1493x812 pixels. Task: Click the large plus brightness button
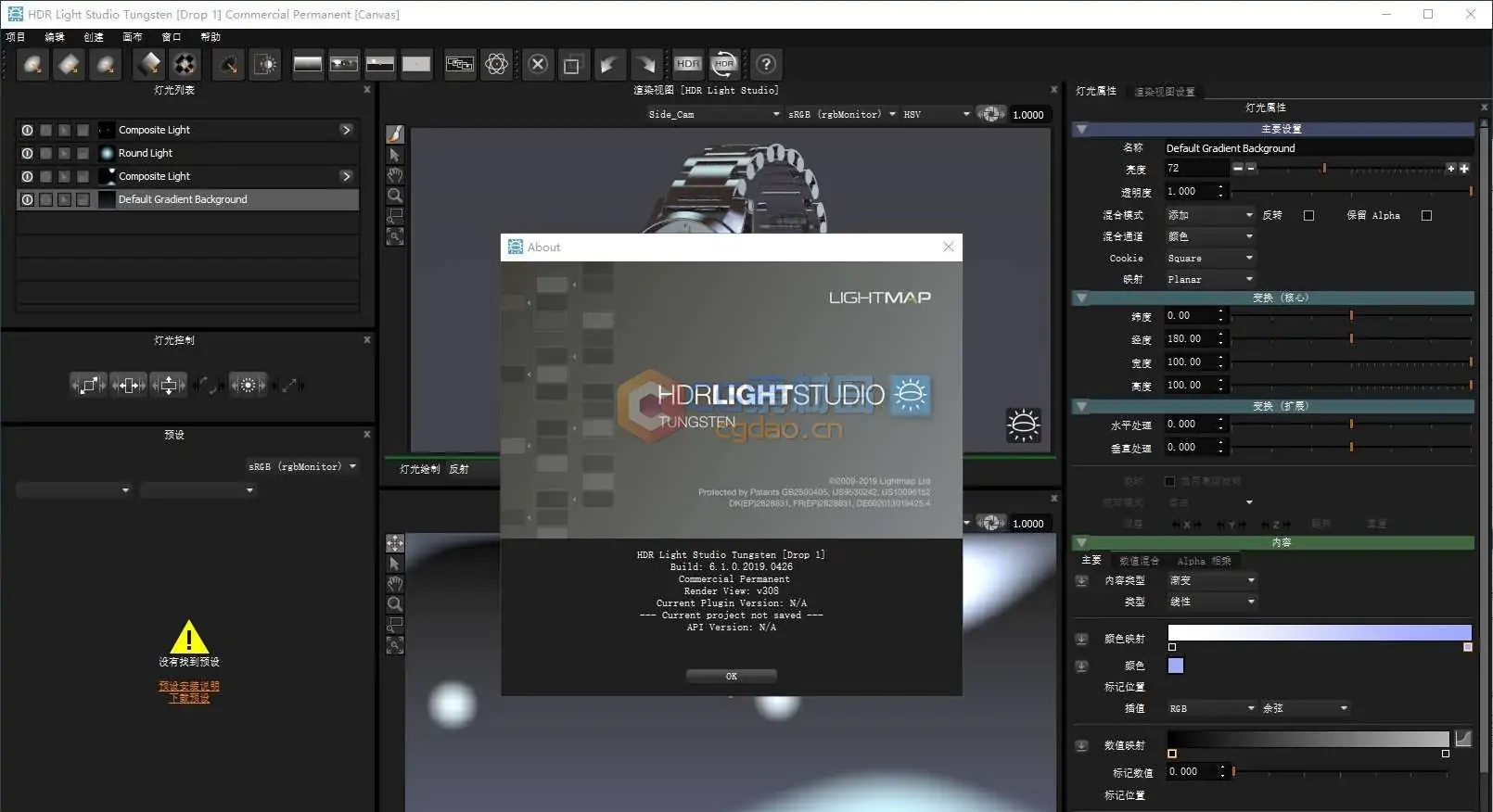(1464, 168)
